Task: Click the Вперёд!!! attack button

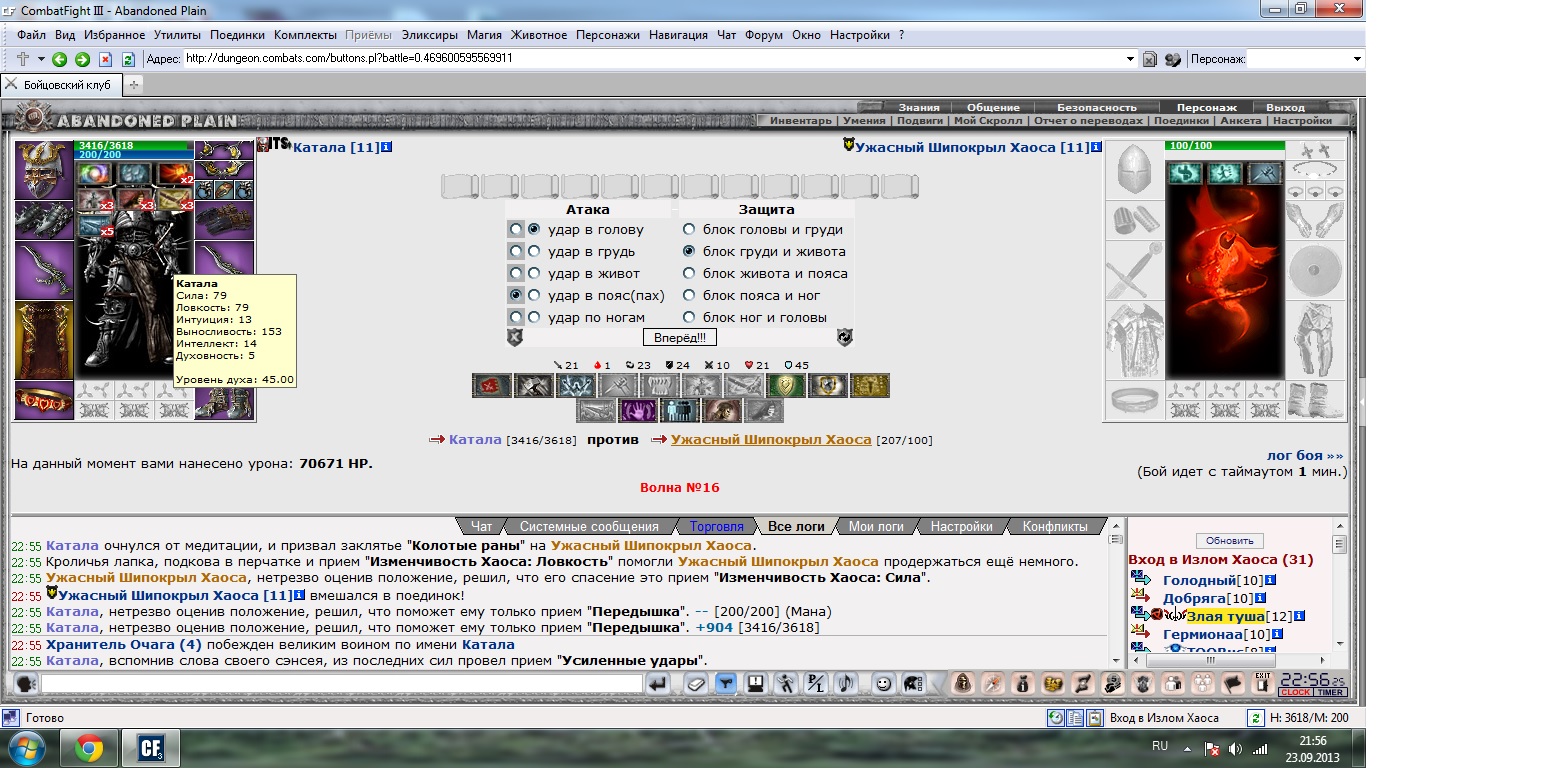Action: point(679,337)
